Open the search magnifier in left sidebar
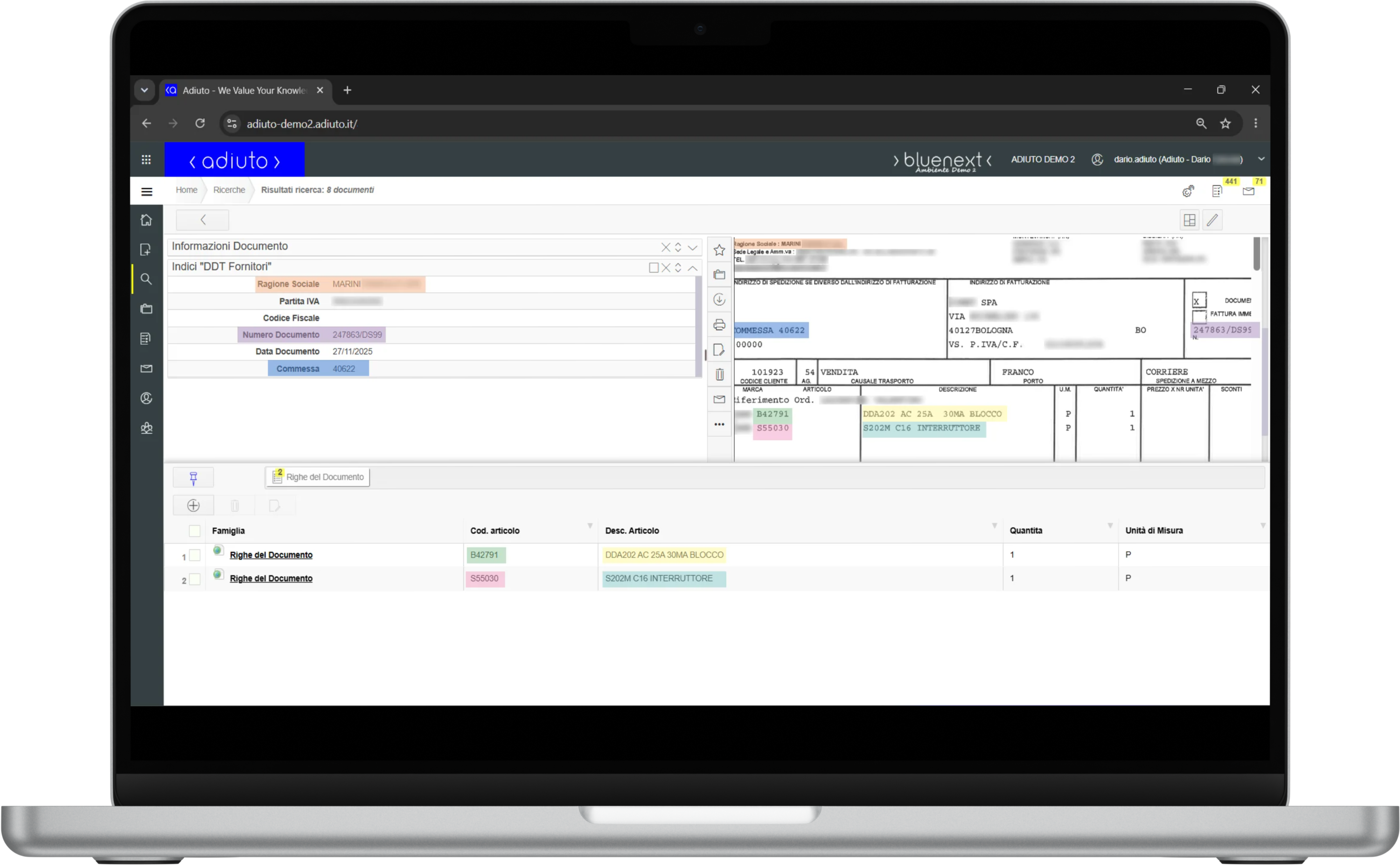 point(146,279)
